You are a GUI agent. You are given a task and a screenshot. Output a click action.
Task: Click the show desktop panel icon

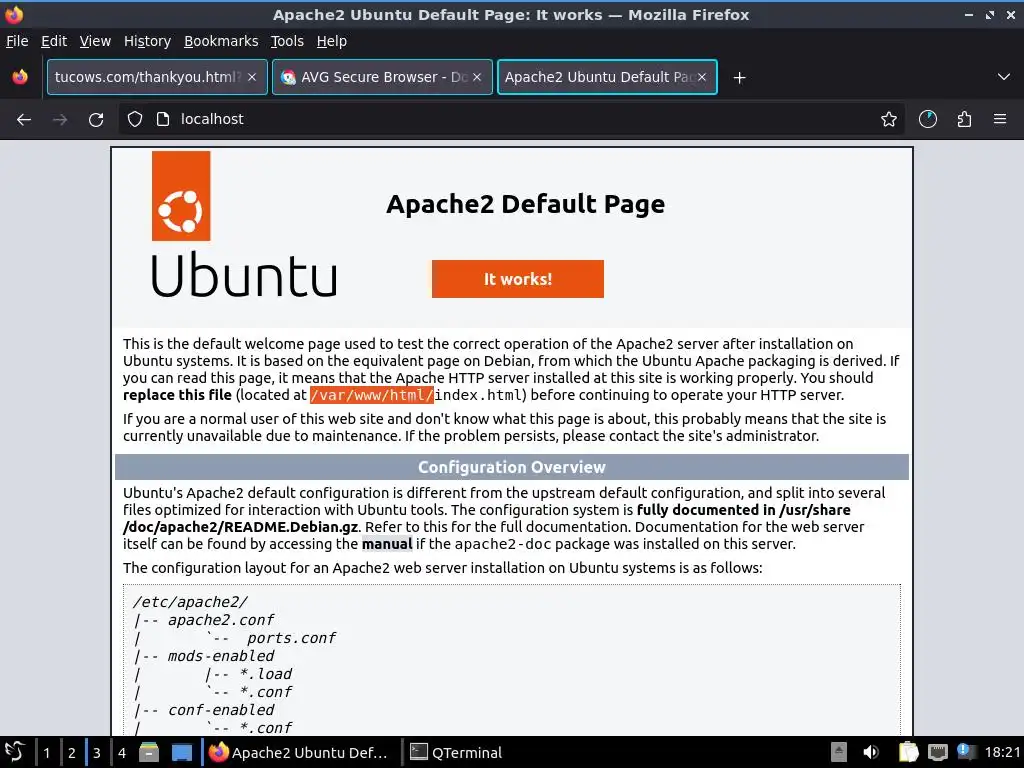[x=182, y=752]
